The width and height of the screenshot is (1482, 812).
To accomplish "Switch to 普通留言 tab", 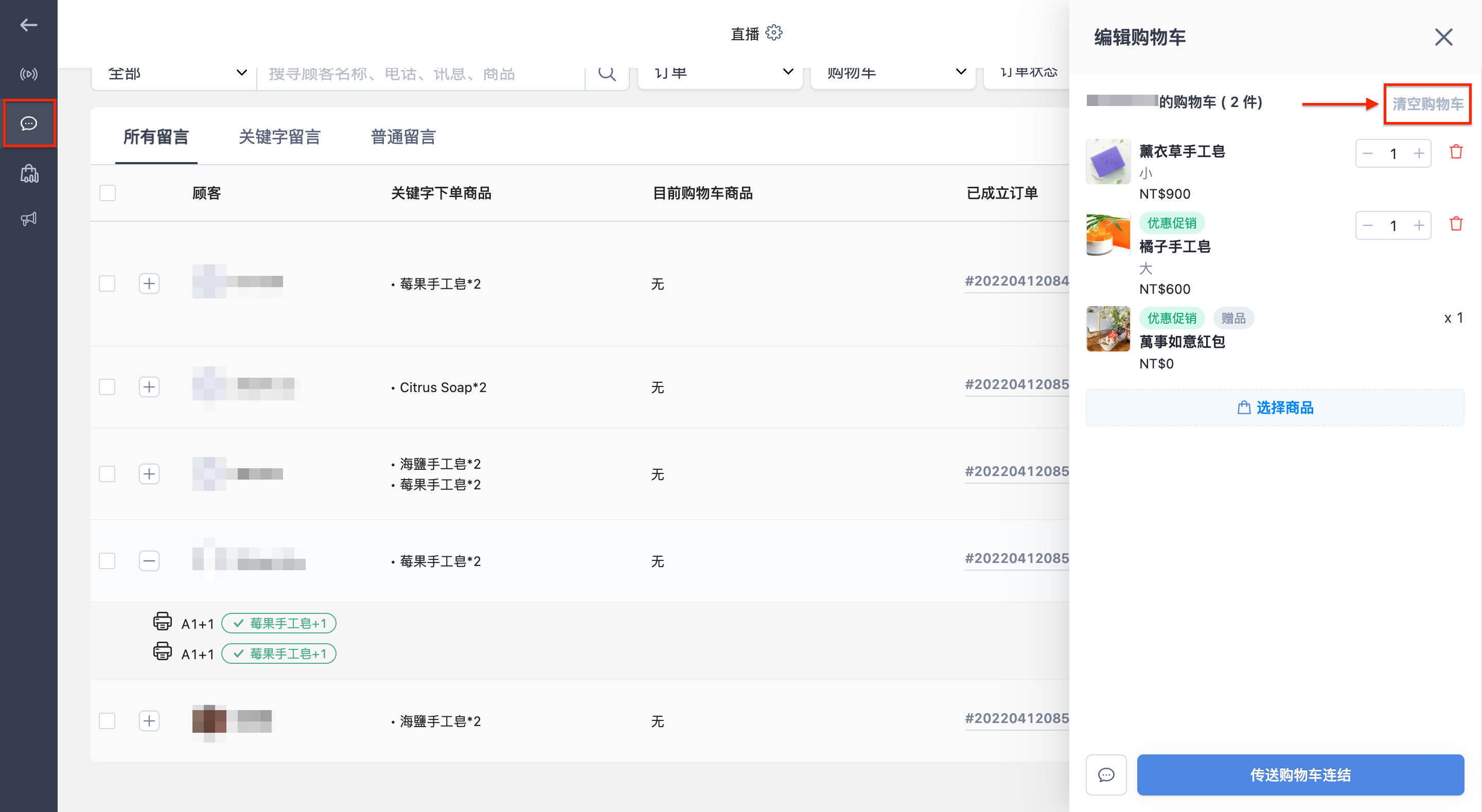I will tap(403, 137).
